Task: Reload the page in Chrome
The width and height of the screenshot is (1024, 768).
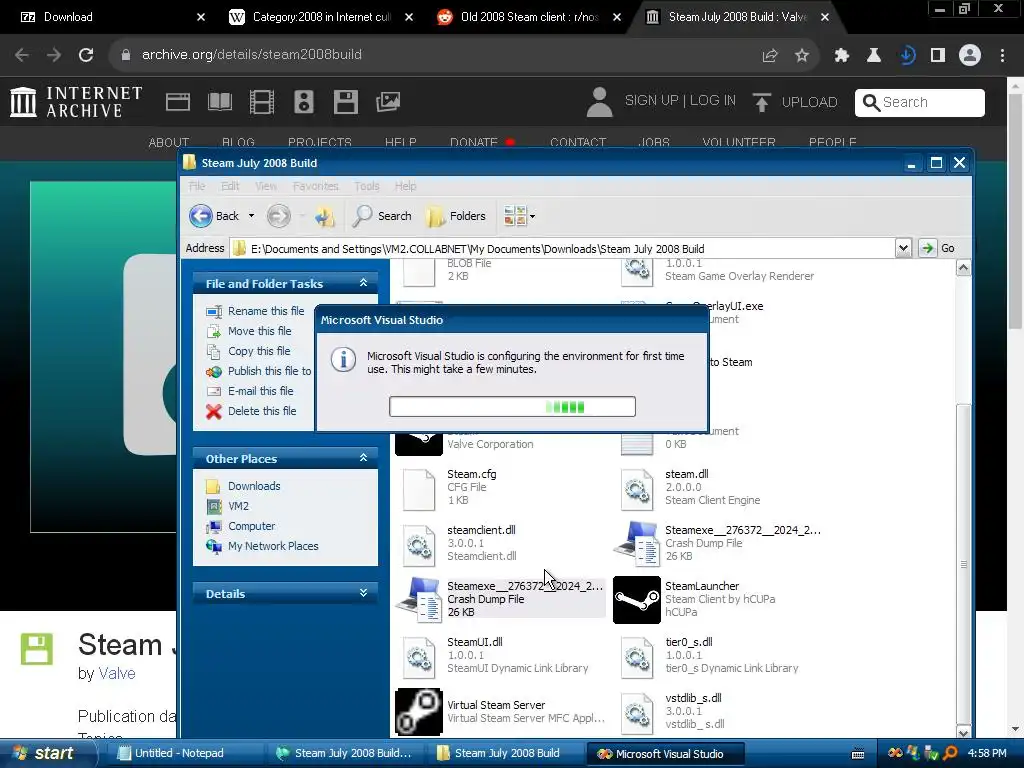Action: click(86, 55)
